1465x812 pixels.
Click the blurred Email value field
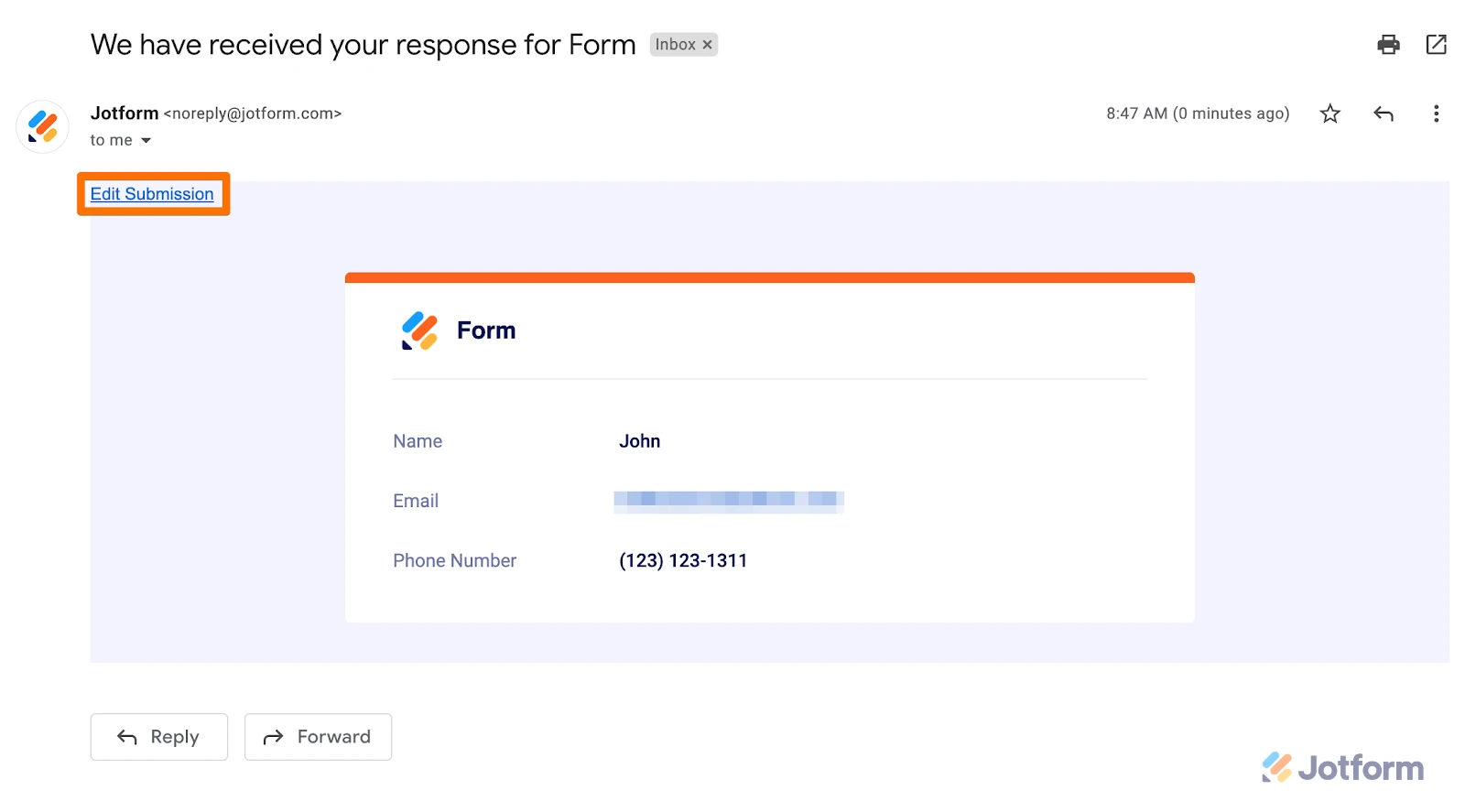point(728,501)
